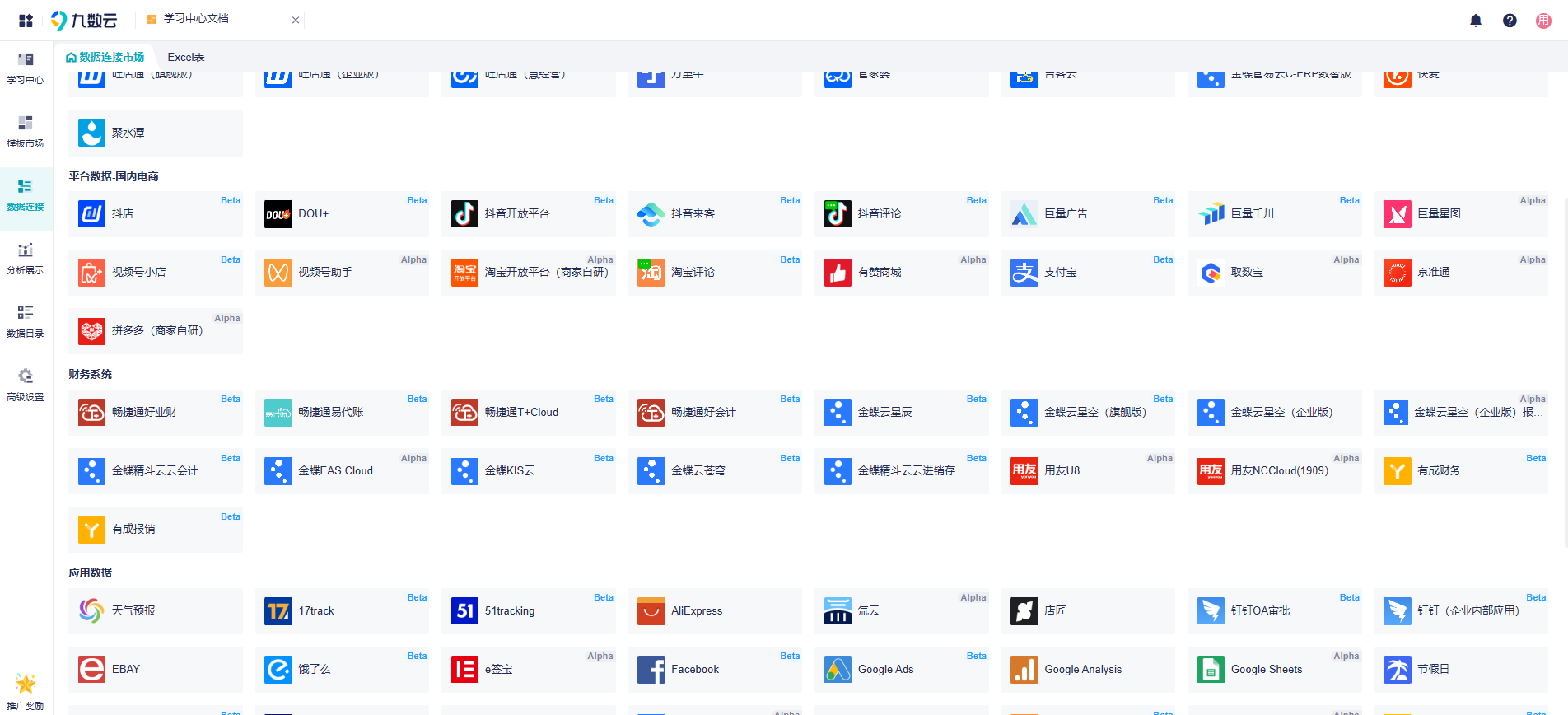Choose 巨量千川 connector icon

pyautogui.click(x=1211, y=213)
